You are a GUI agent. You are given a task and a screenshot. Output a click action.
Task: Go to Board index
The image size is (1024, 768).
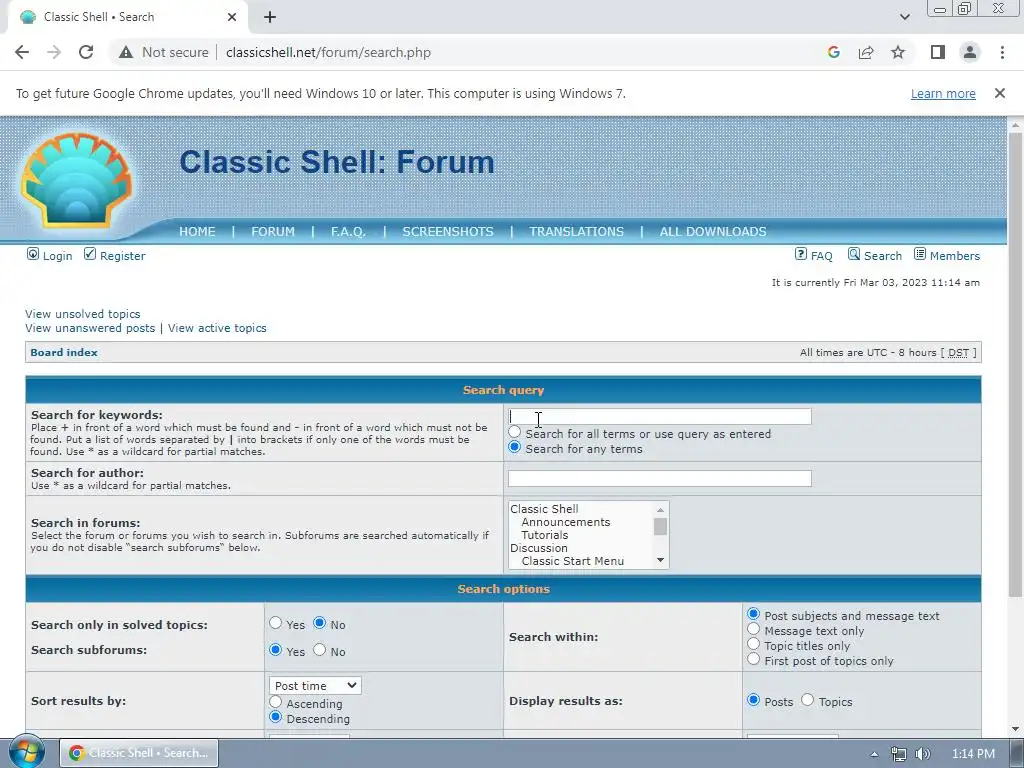click(64, 353)
